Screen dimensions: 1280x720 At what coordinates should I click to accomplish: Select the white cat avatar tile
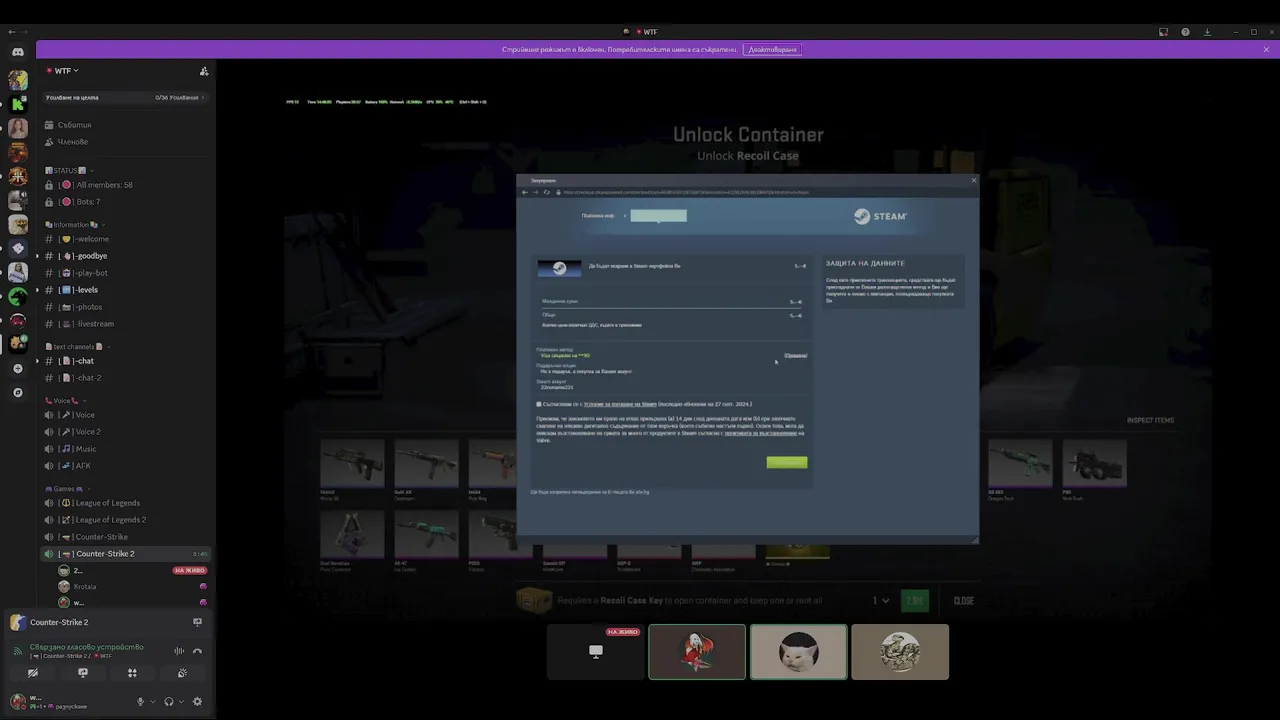(x=799, y=652)
